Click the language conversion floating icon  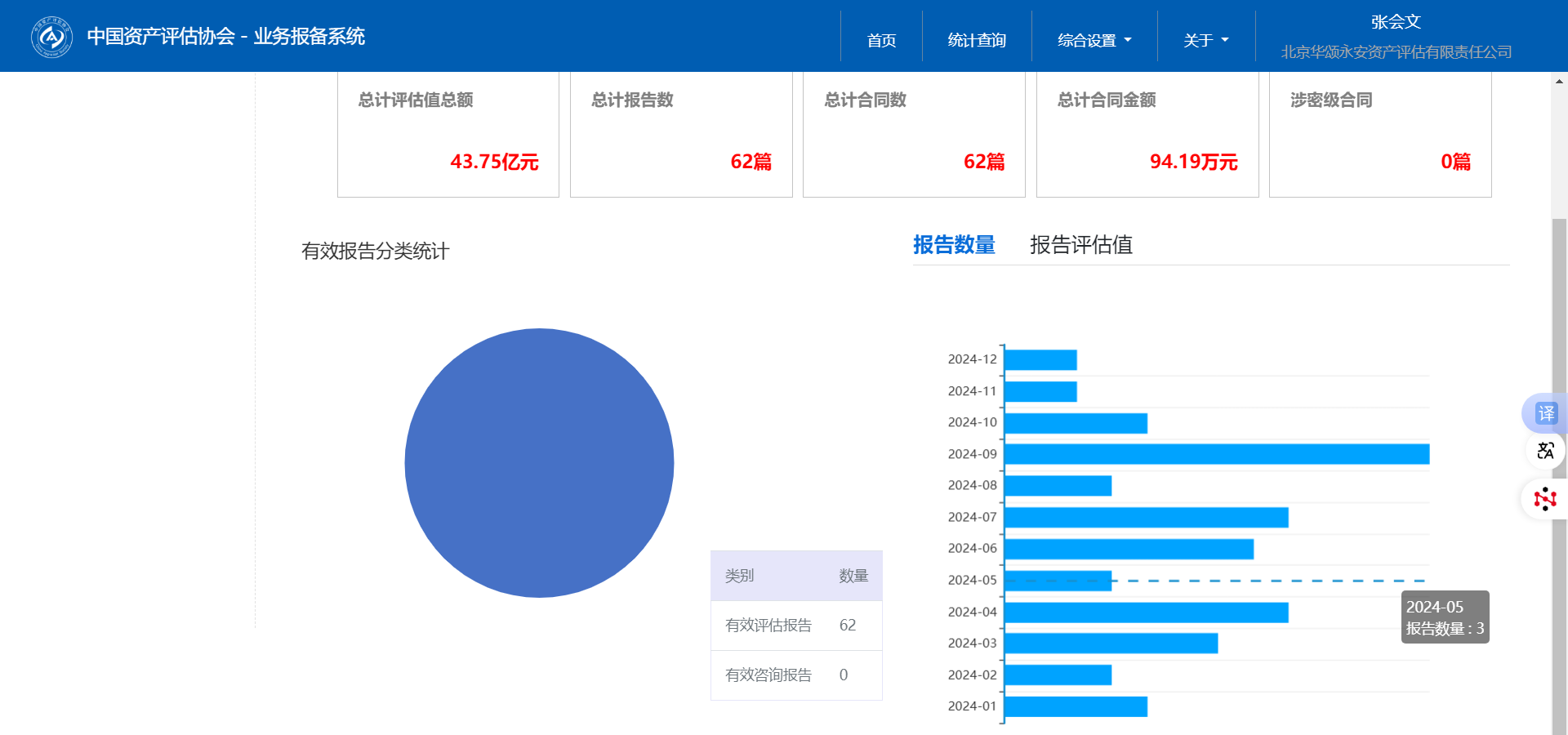pyautogui.click(x=1545, y=451)
